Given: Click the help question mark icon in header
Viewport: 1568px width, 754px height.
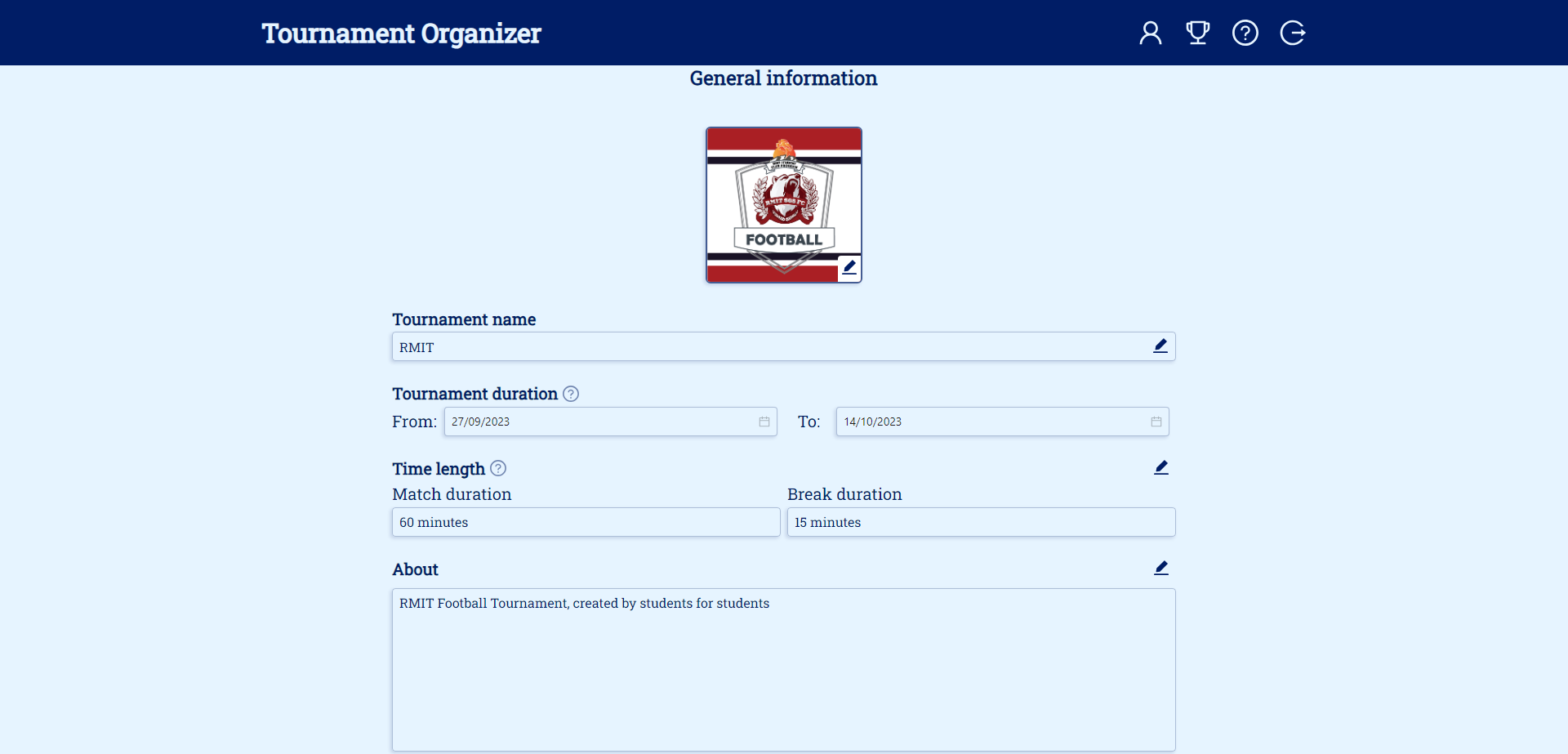Looking at the screenshot, I should coord(1245,33).
